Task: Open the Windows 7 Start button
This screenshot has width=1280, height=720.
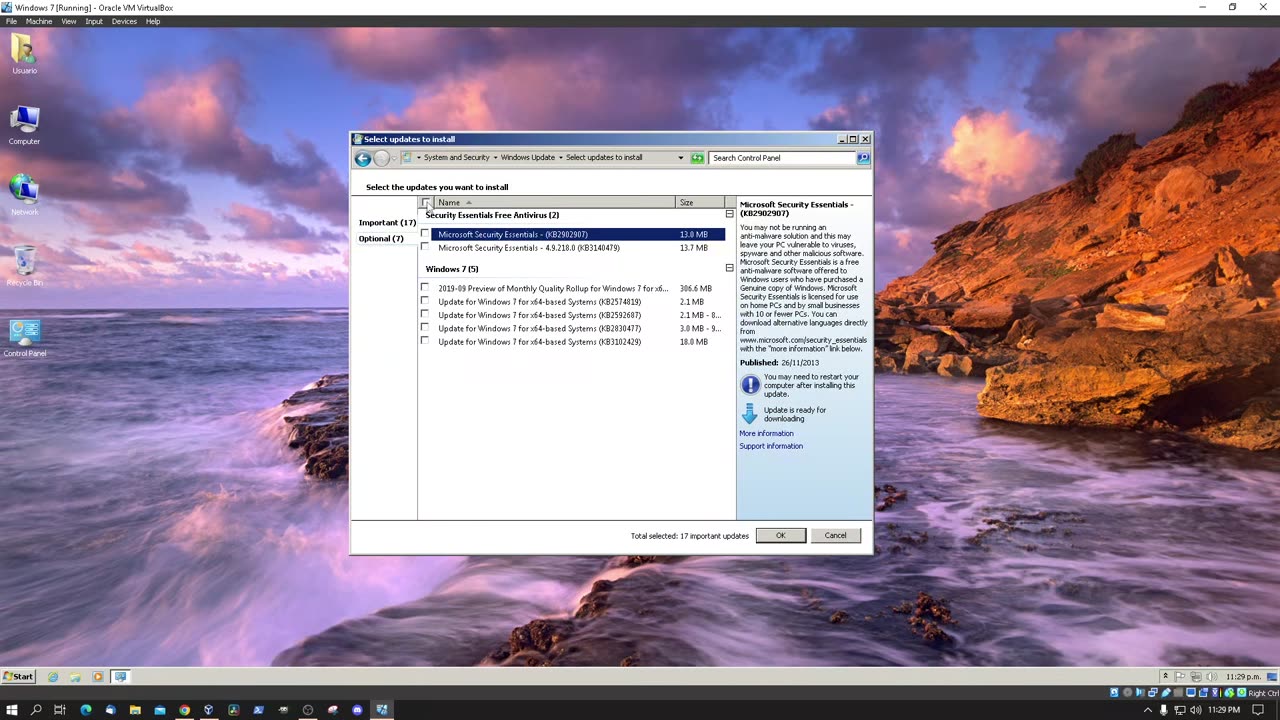Action: click(x=18, y=677)
